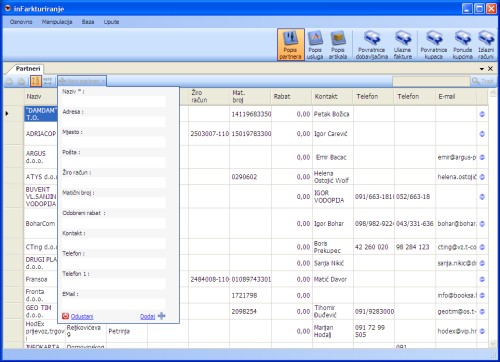Click the first print icon in Partneri toolbar

tap(10, 81)
